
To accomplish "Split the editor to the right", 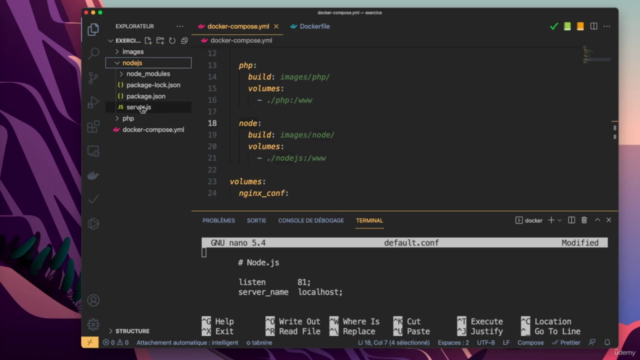I will point(594,27).
